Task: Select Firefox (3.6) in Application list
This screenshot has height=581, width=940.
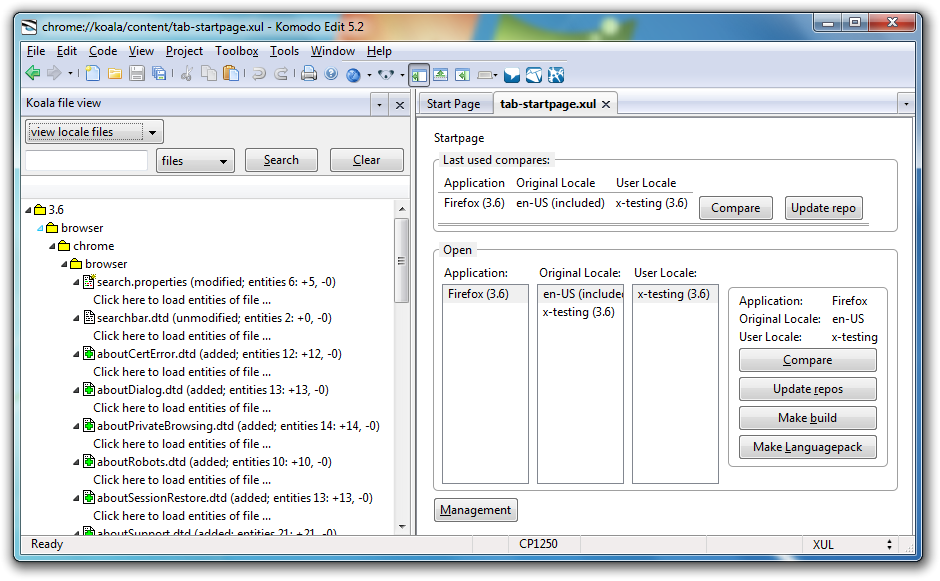Action: pyautogui.click(x=485, y=294)
